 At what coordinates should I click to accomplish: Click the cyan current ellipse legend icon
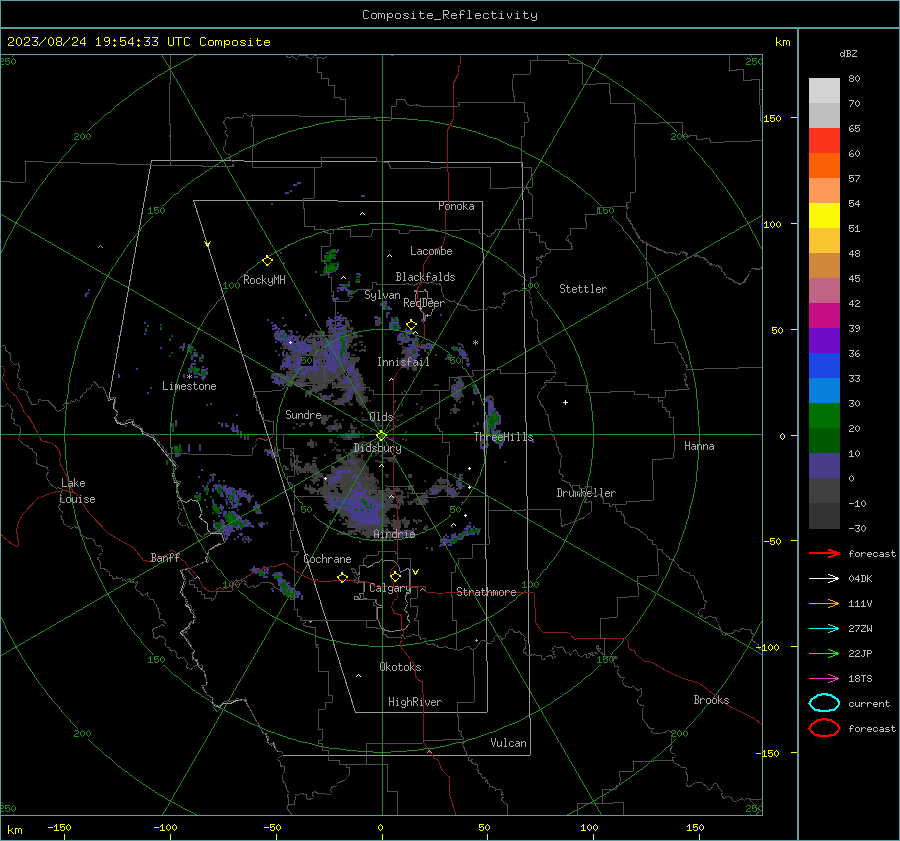pyautogui.click(x=824, y=703)
